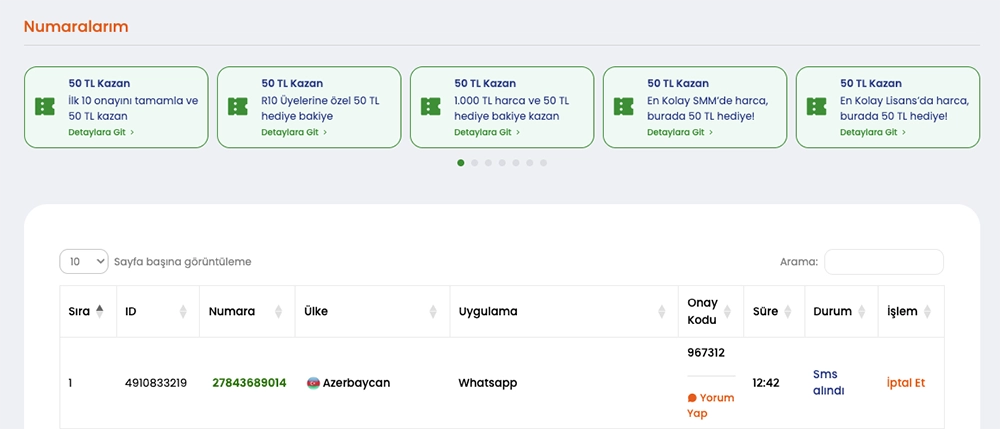Click the phone number 27843689014
Screen dimensions: 1000x429
(249, 383)
